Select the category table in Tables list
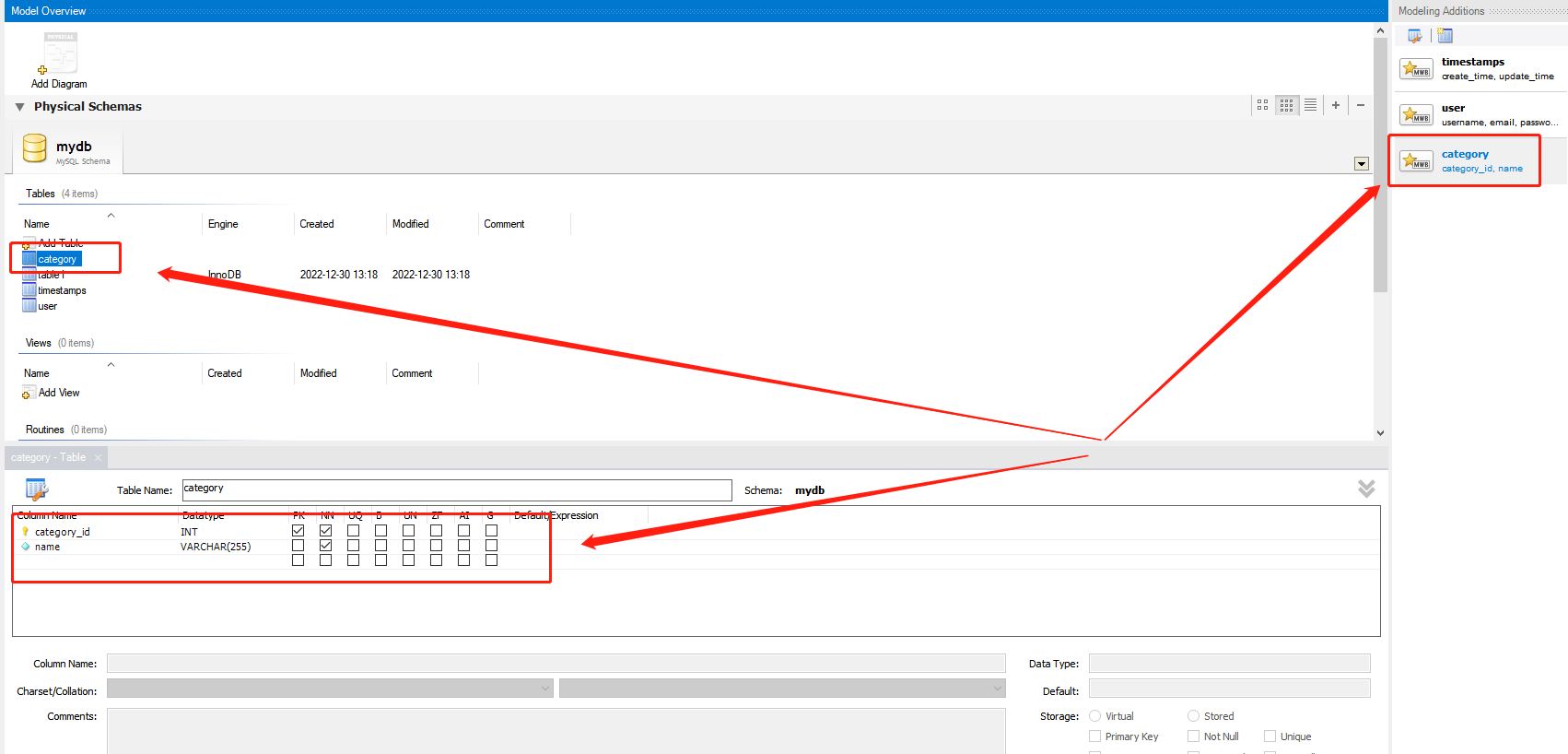Viewport: 1568px width, 754px height. tap(57, 259)
